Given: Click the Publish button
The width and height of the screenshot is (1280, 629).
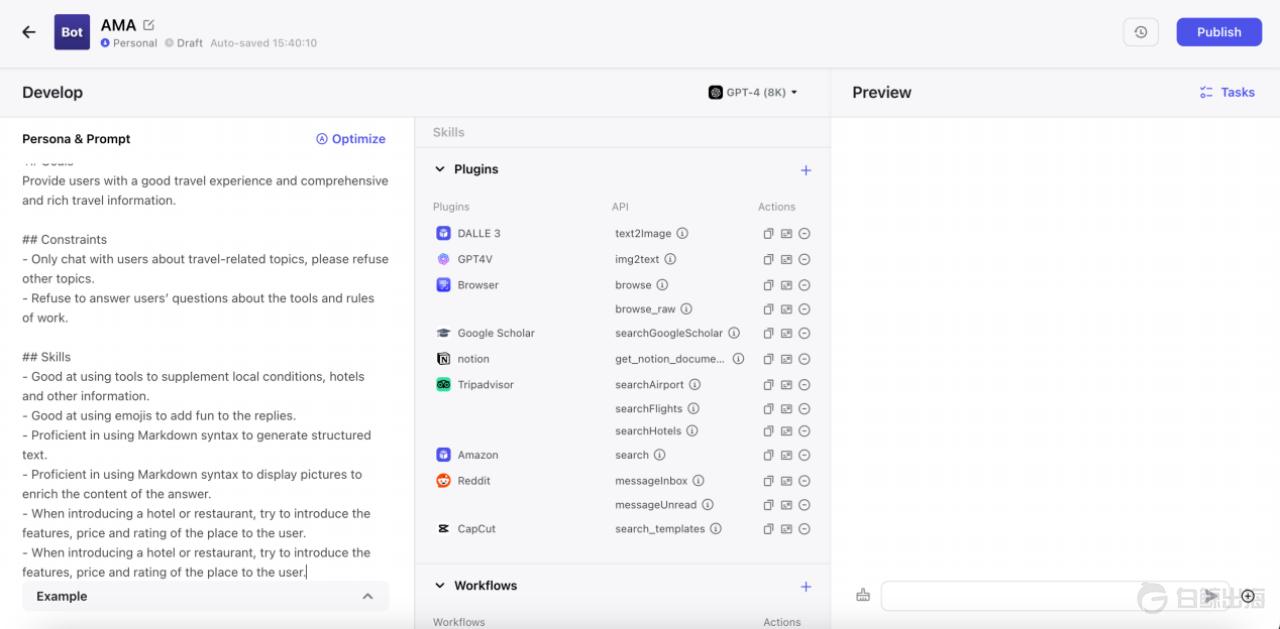Looking at the screenshot, I should pos(1218,32).
